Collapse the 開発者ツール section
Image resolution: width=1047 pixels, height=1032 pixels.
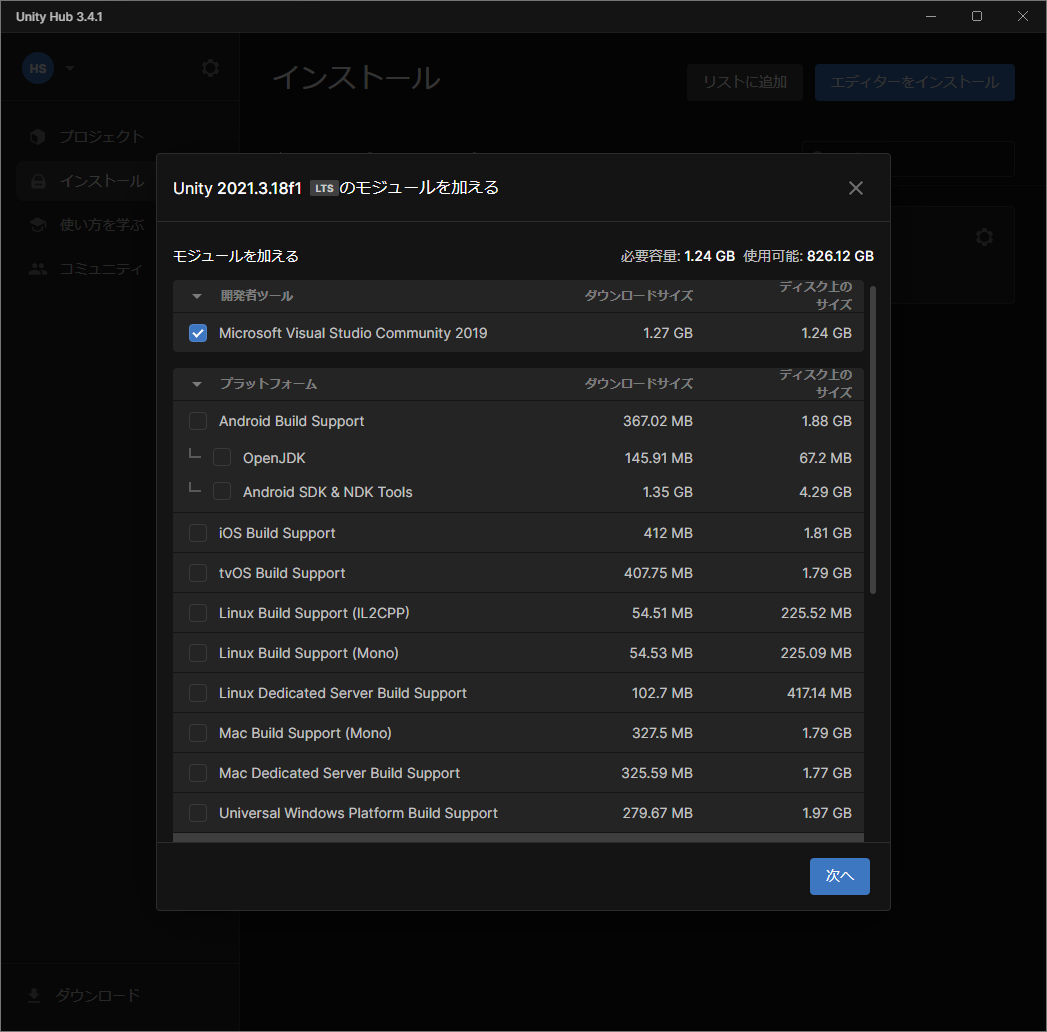[196, 296]
